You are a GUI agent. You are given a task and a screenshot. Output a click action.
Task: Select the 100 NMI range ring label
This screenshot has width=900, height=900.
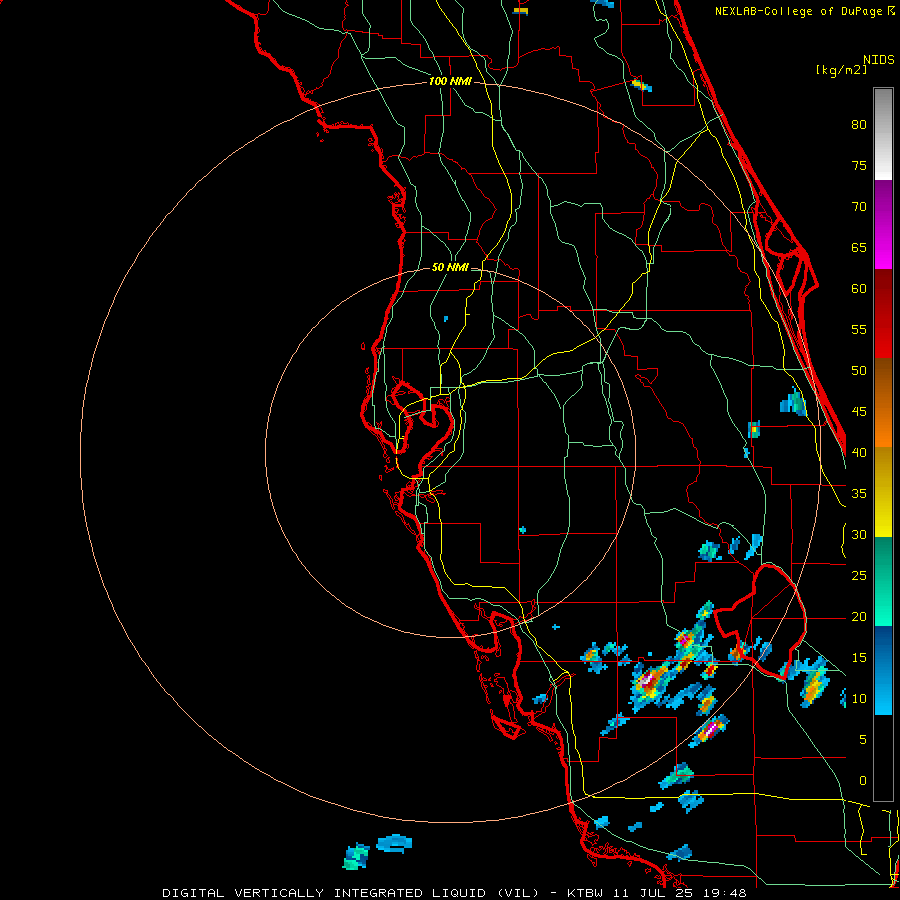point(450,82)
